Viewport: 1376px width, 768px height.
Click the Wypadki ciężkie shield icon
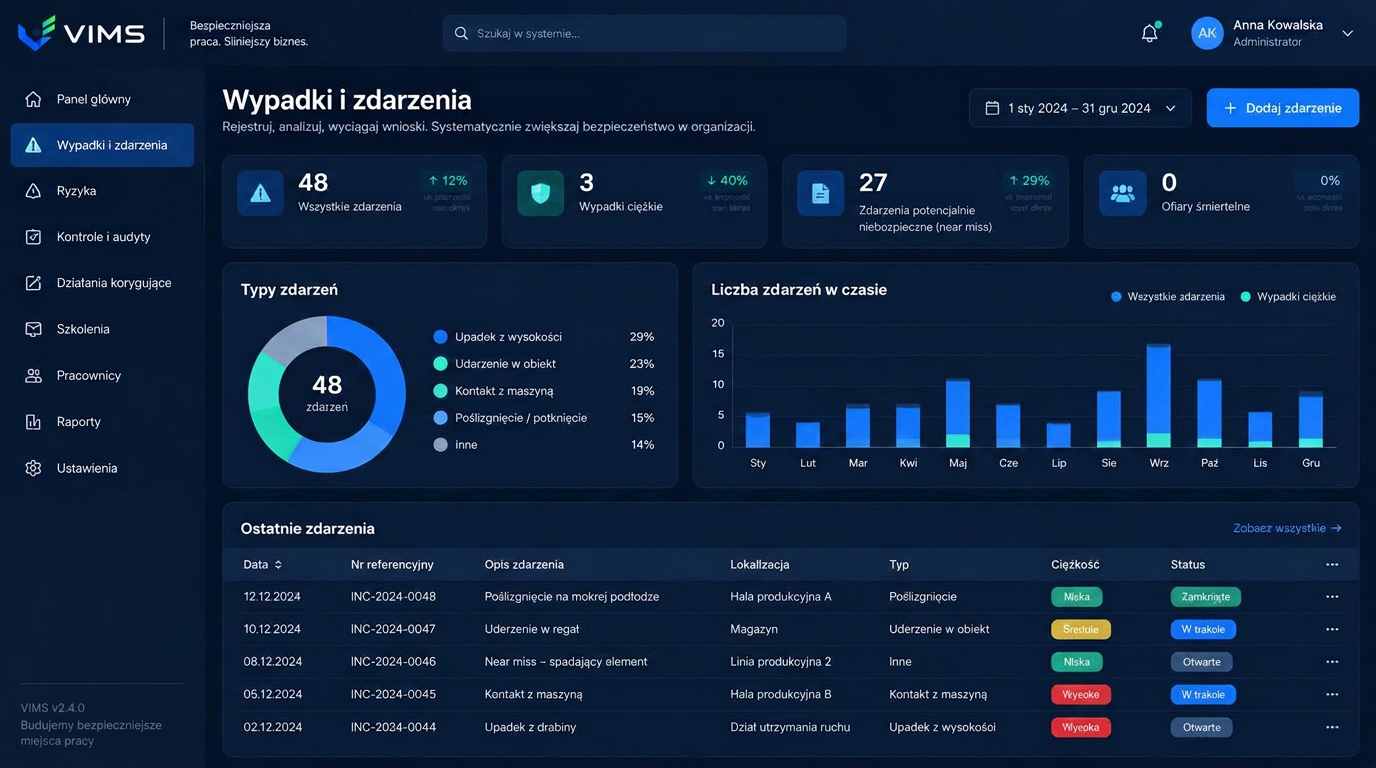(540, 194)
